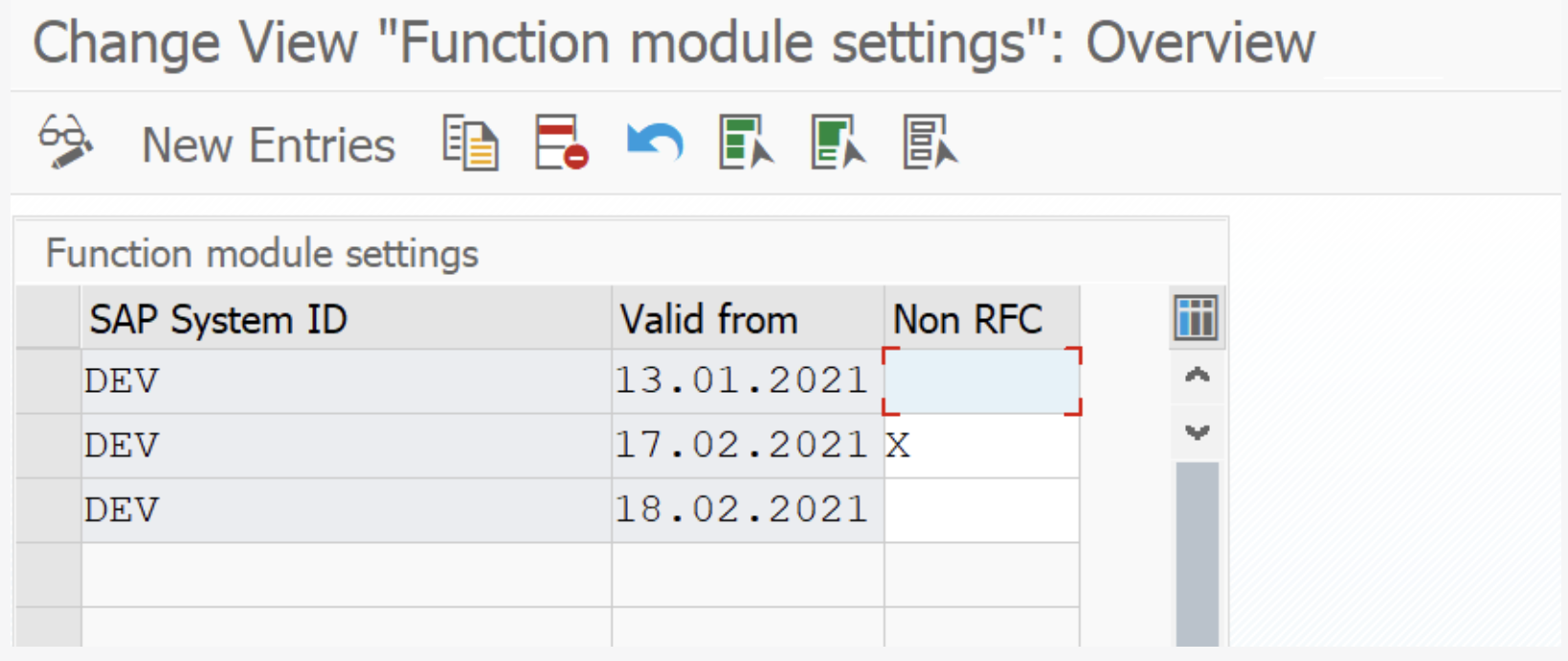Click the Copy As icon
1568x661 pixels.
pos(470,143)
